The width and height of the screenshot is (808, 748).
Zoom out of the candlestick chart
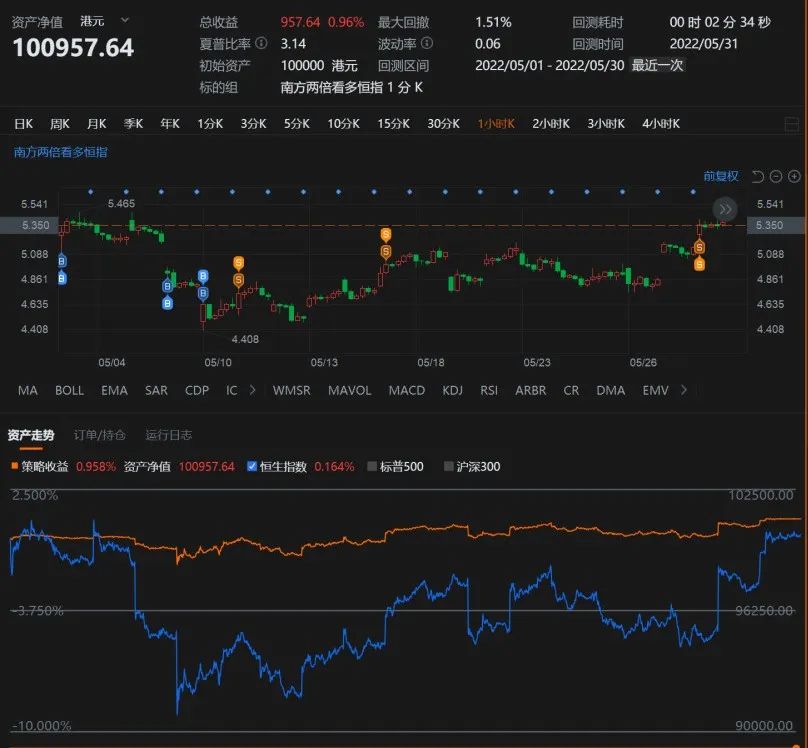(777, 176)
